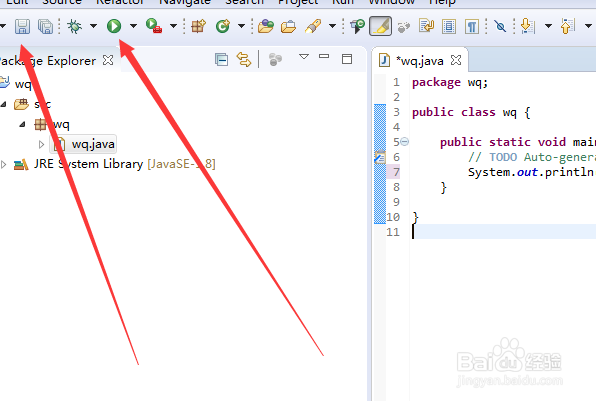Viewport: 596px width, 401px height.
Task: Toggle Link with Editor in Package Explorer
Action: 244,60
